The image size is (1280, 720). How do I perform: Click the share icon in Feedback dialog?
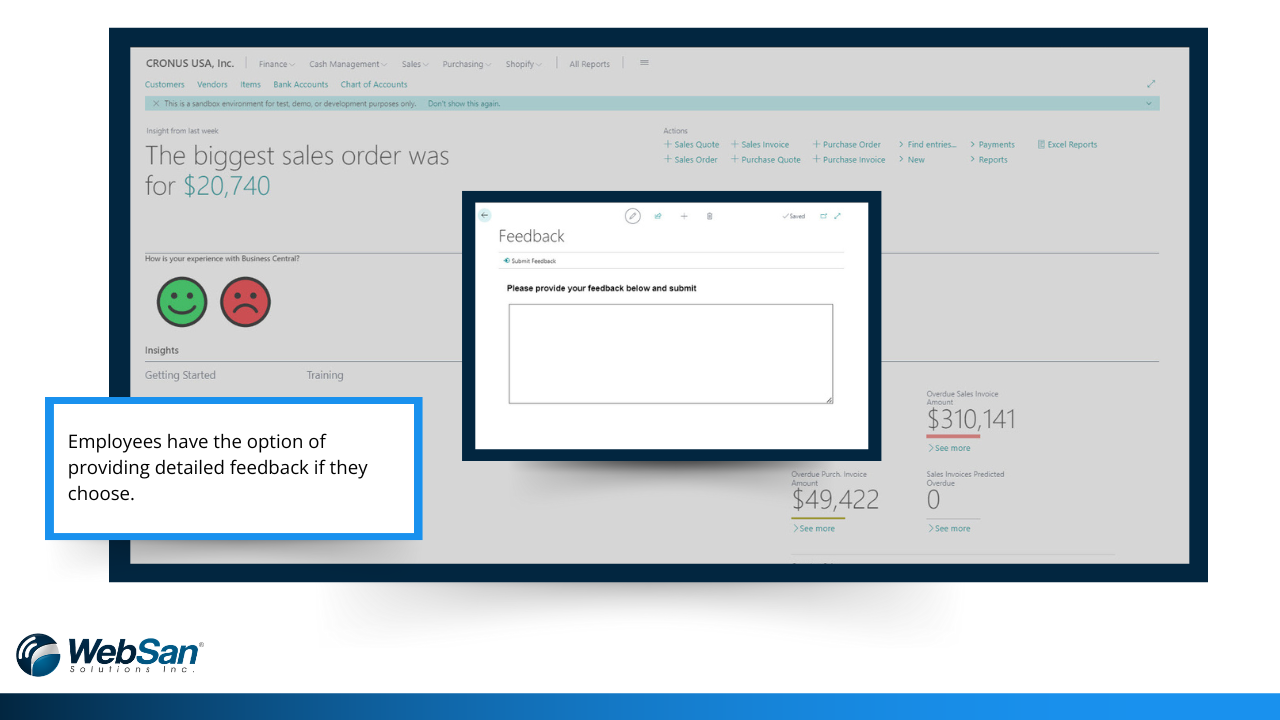[658, 216]
